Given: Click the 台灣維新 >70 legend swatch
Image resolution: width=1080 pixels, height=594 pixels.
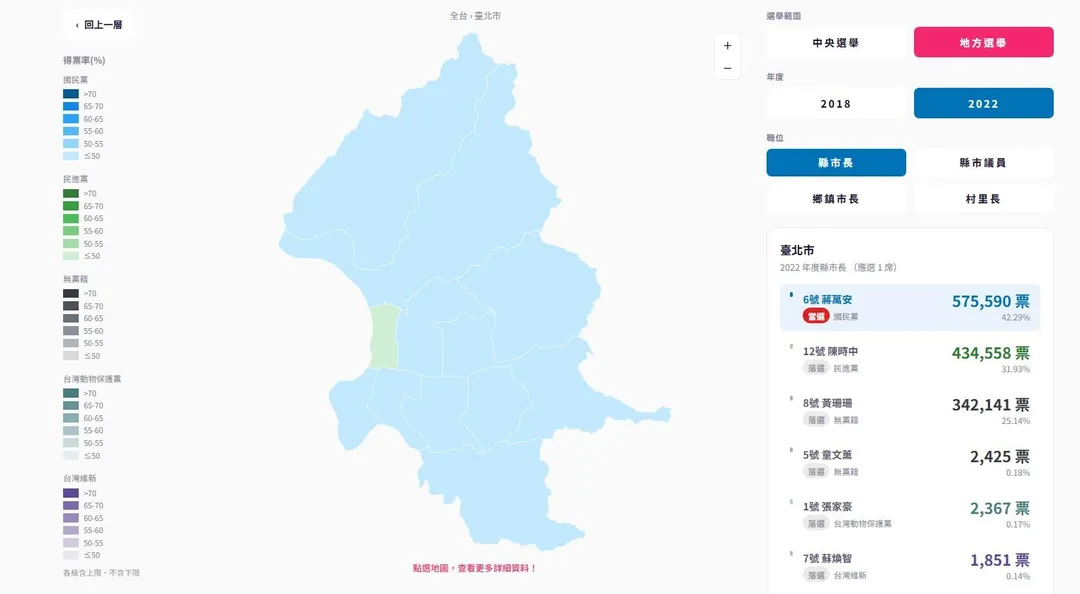Looking at the screenshot, I should pos(71,493).
